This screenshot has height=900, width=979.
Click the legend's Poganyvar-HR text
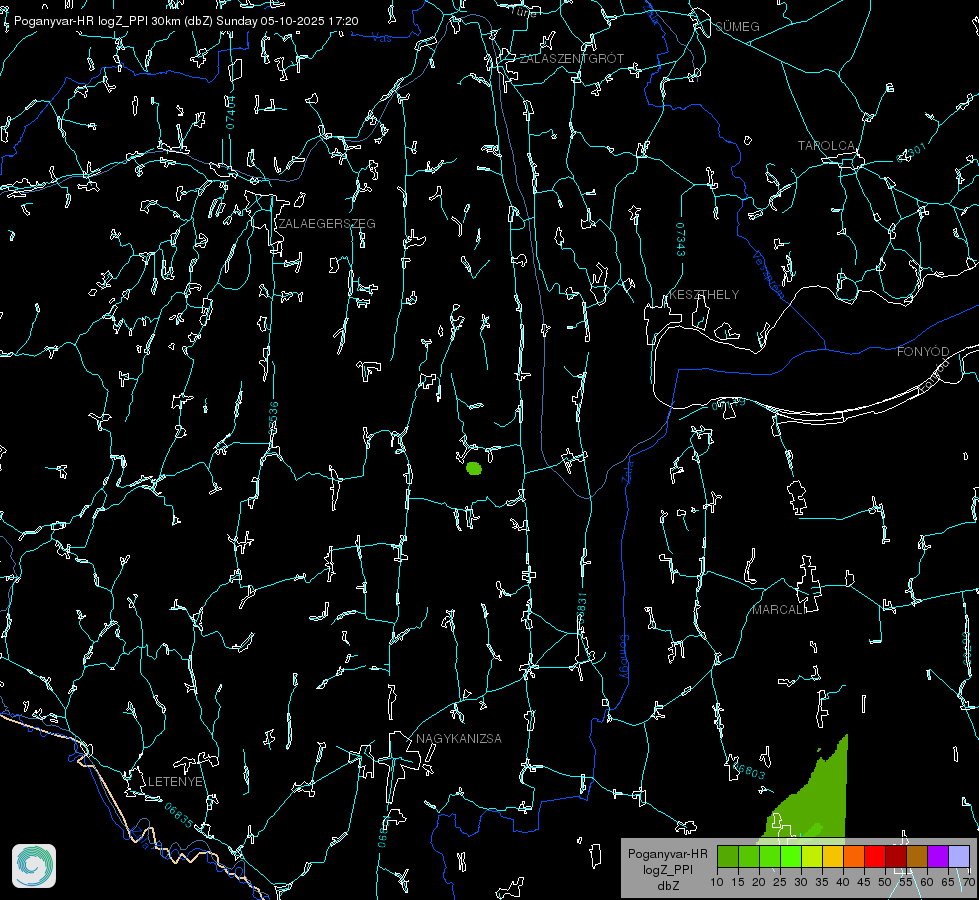pyautogui.click(x=667, y=854)
